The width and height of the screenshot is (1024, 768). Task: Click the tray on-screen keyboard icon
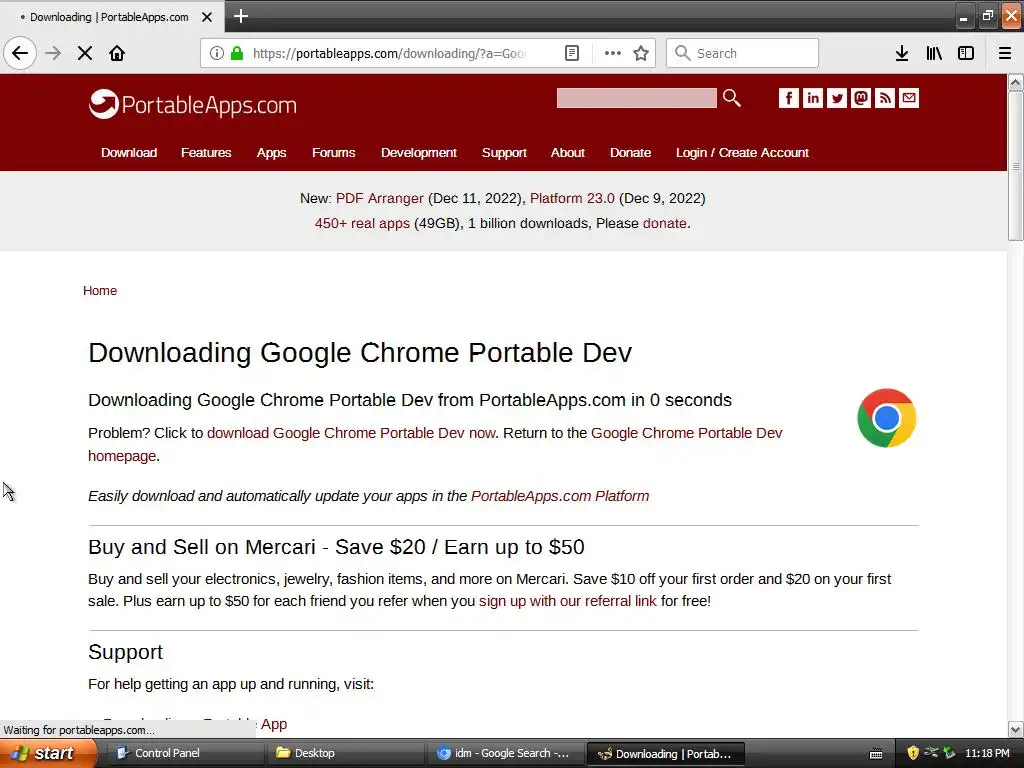point(876,754)
